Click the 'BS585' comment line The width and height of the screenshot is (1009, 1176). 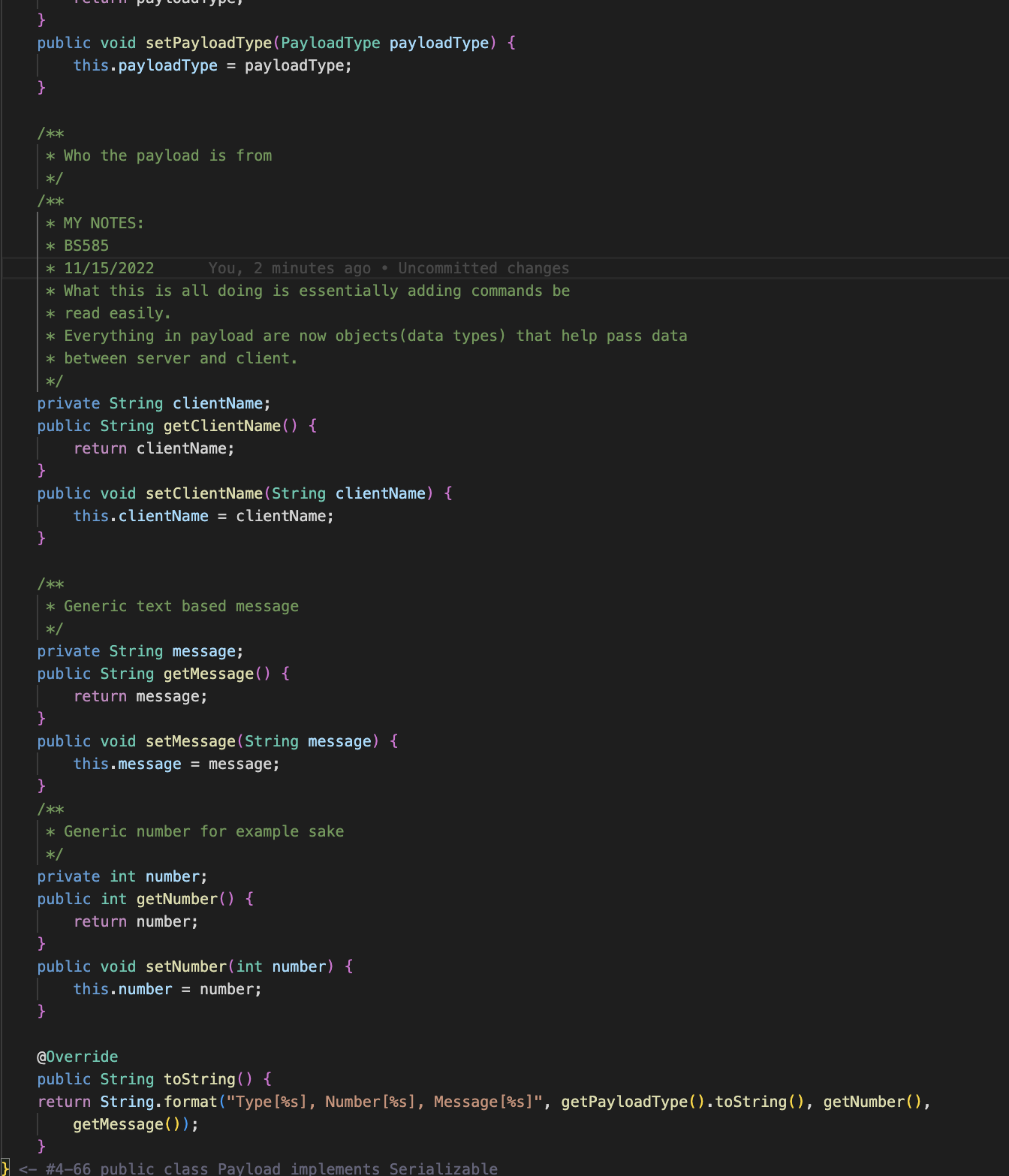[86, 246]
